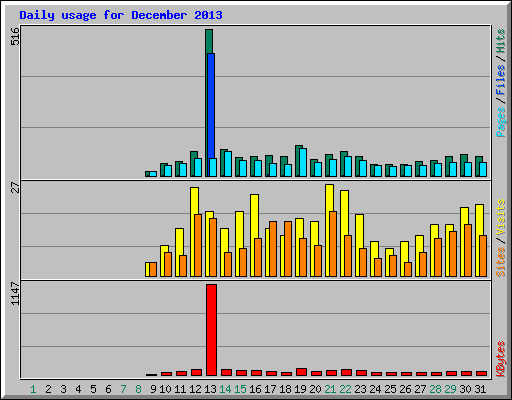Click the "4" day label
This screenshot has height=400, width=512.
click(x=78, y=389)
